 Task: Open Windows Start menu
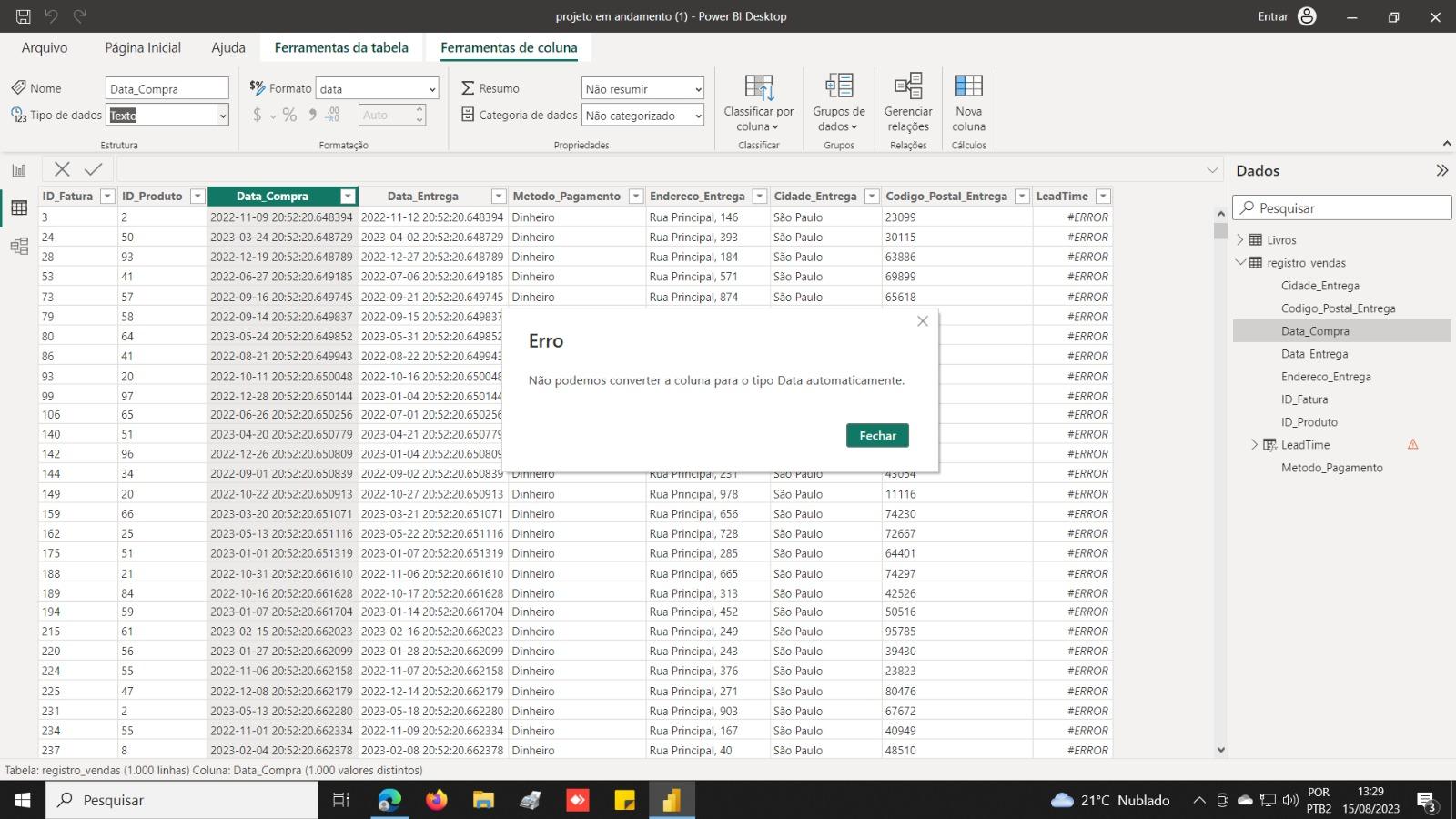pyautogui.click(x=23, y=800)
